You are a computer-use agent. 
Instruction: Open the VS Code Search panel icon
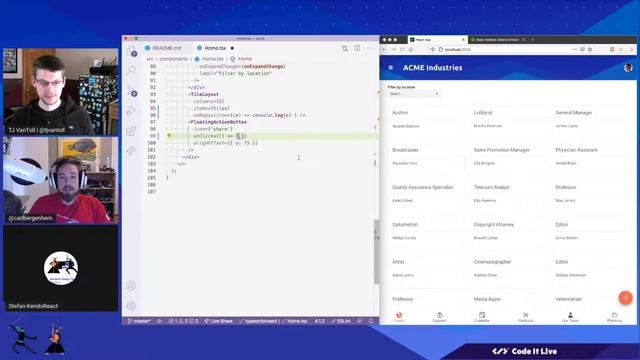(x=131, y=70)
